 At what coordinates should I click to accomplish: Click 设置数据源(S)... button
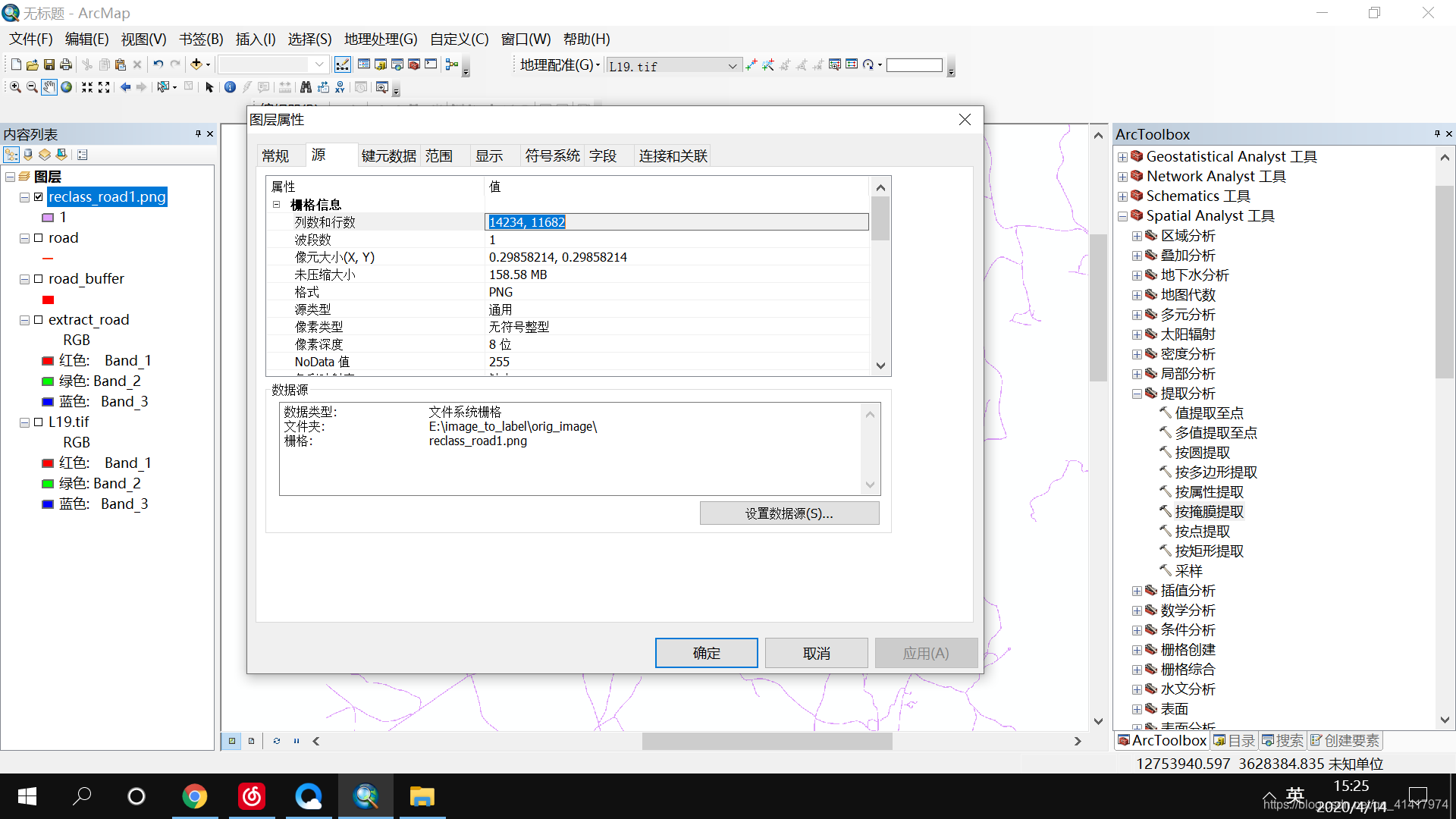click(789, 513)
